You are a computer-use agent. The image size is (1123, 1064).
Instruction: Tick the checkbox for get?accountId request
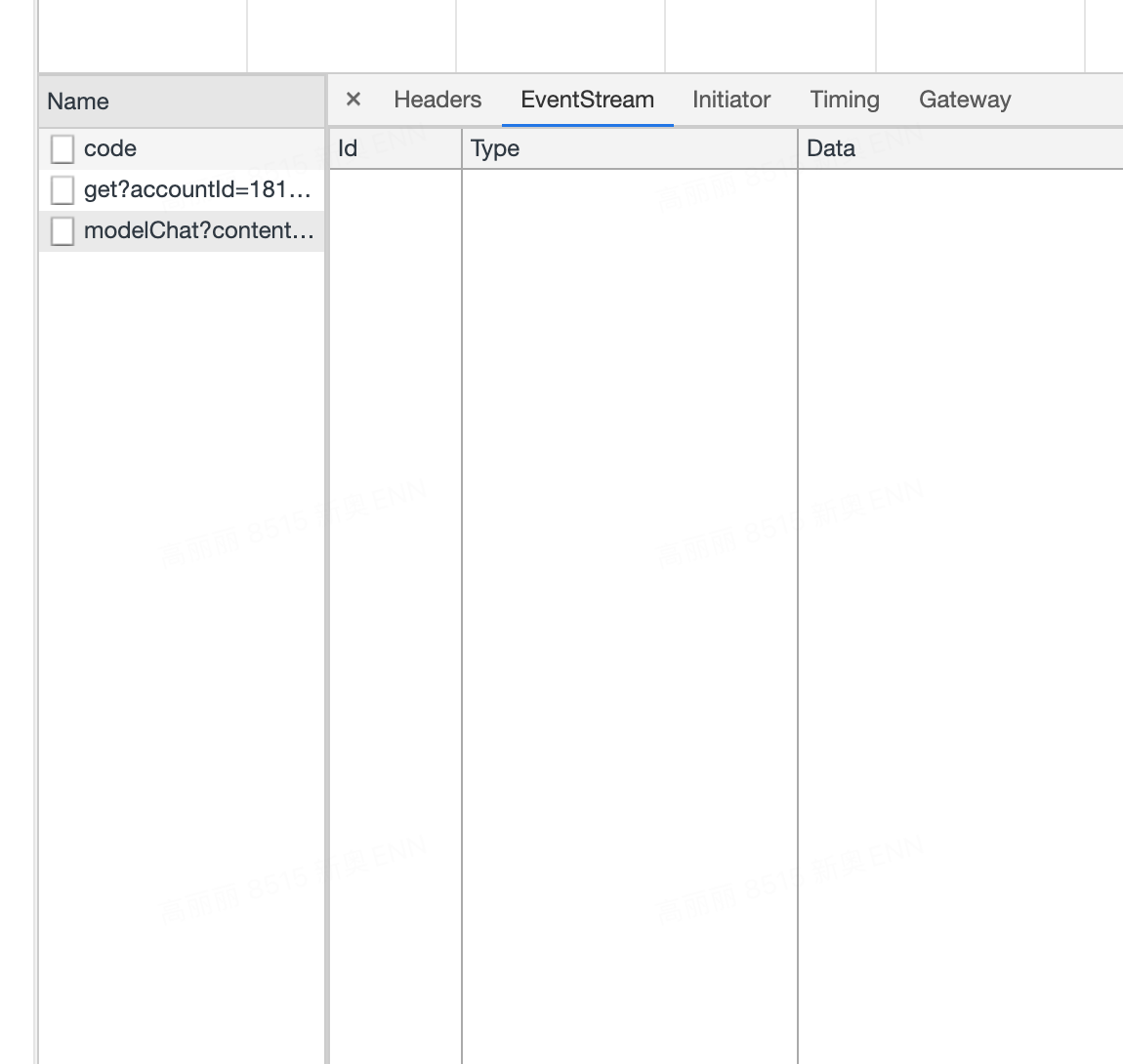pos(62,190)
